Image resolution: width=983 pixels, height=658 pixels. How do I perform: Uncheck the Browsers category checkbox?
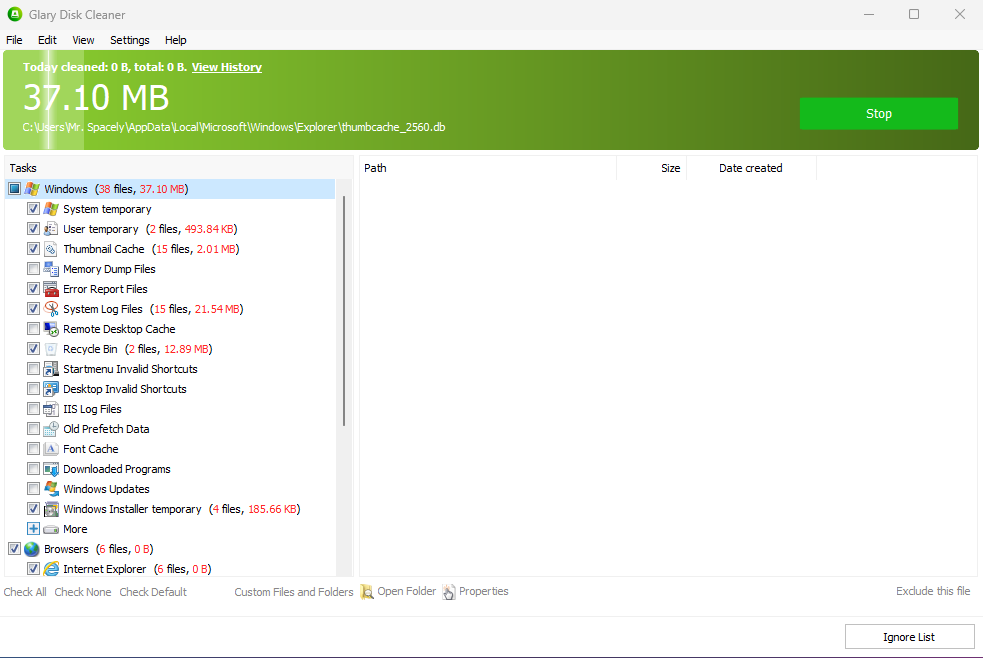pyautogui.click(x=14, y=549)
